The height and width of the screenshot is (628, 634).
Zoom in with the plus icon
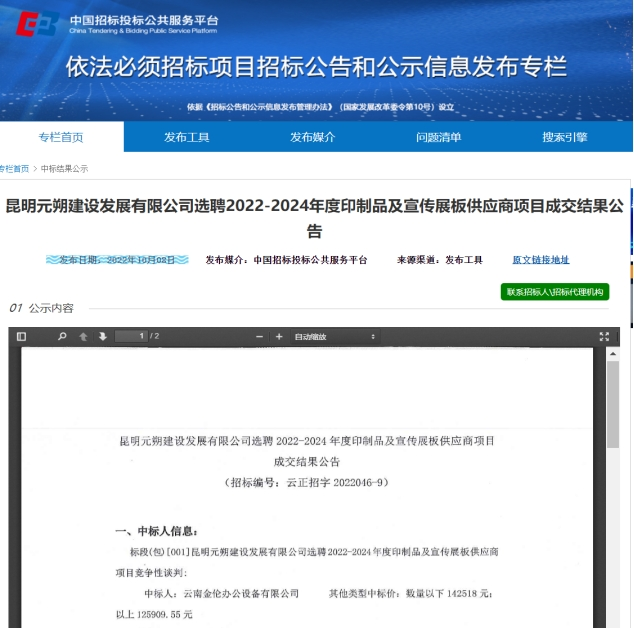[279, 337]
